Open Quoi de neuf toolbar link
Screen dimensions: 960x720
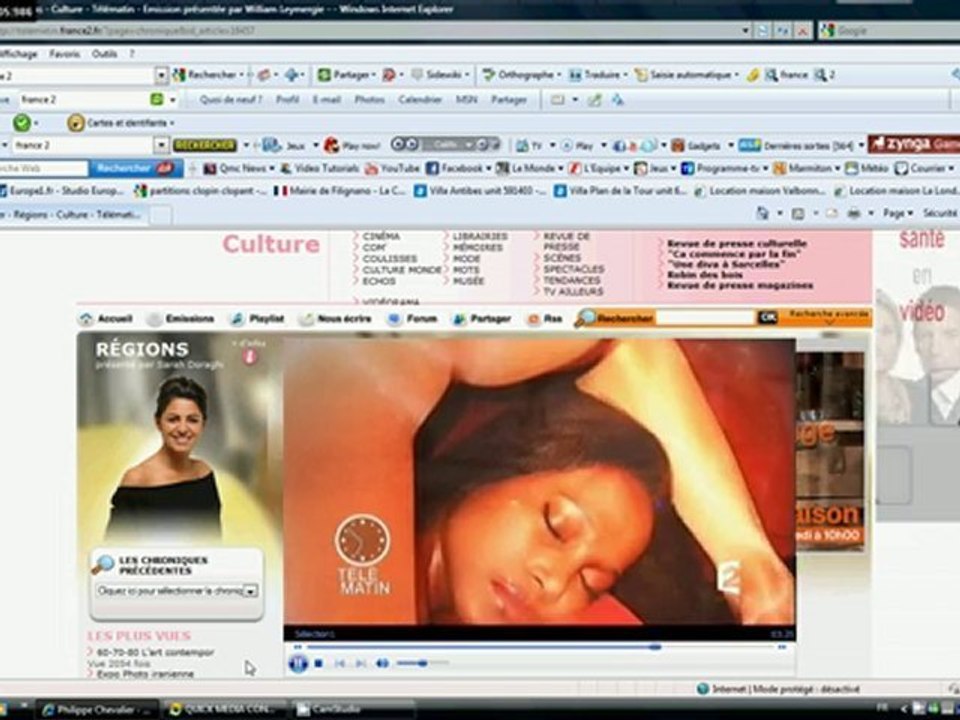[231, 99]
